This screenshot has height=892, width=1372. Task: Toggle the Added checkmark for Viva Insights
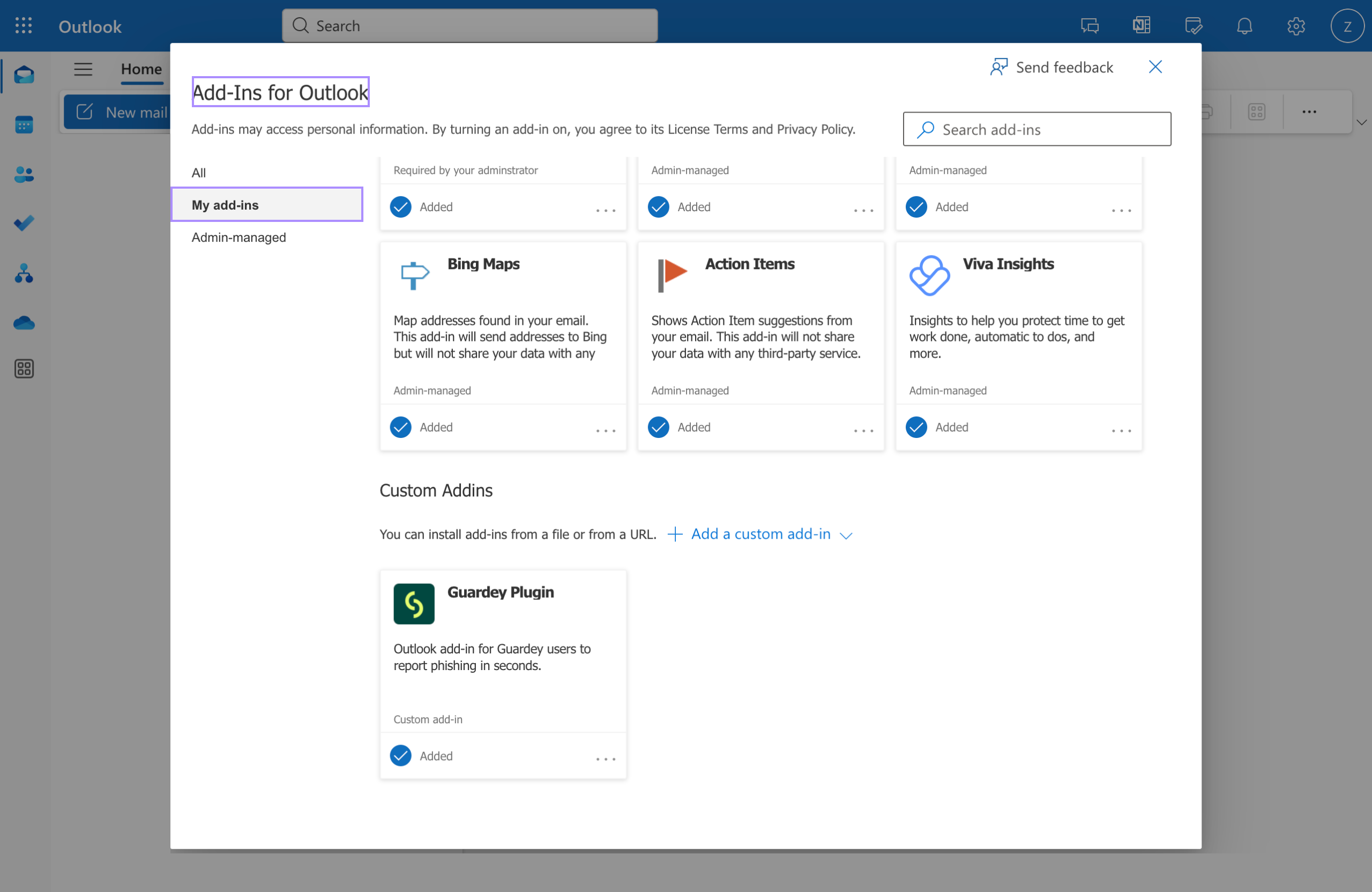916,427
